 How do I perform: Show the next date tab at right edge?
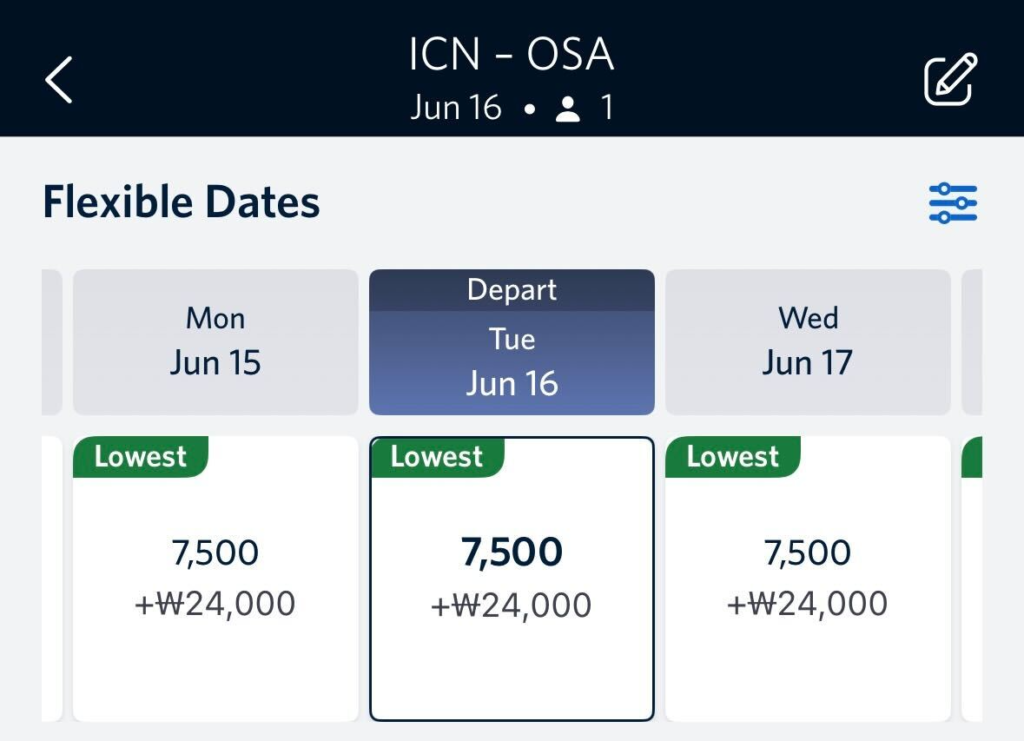pyautogui.click(x=971, y=341)
